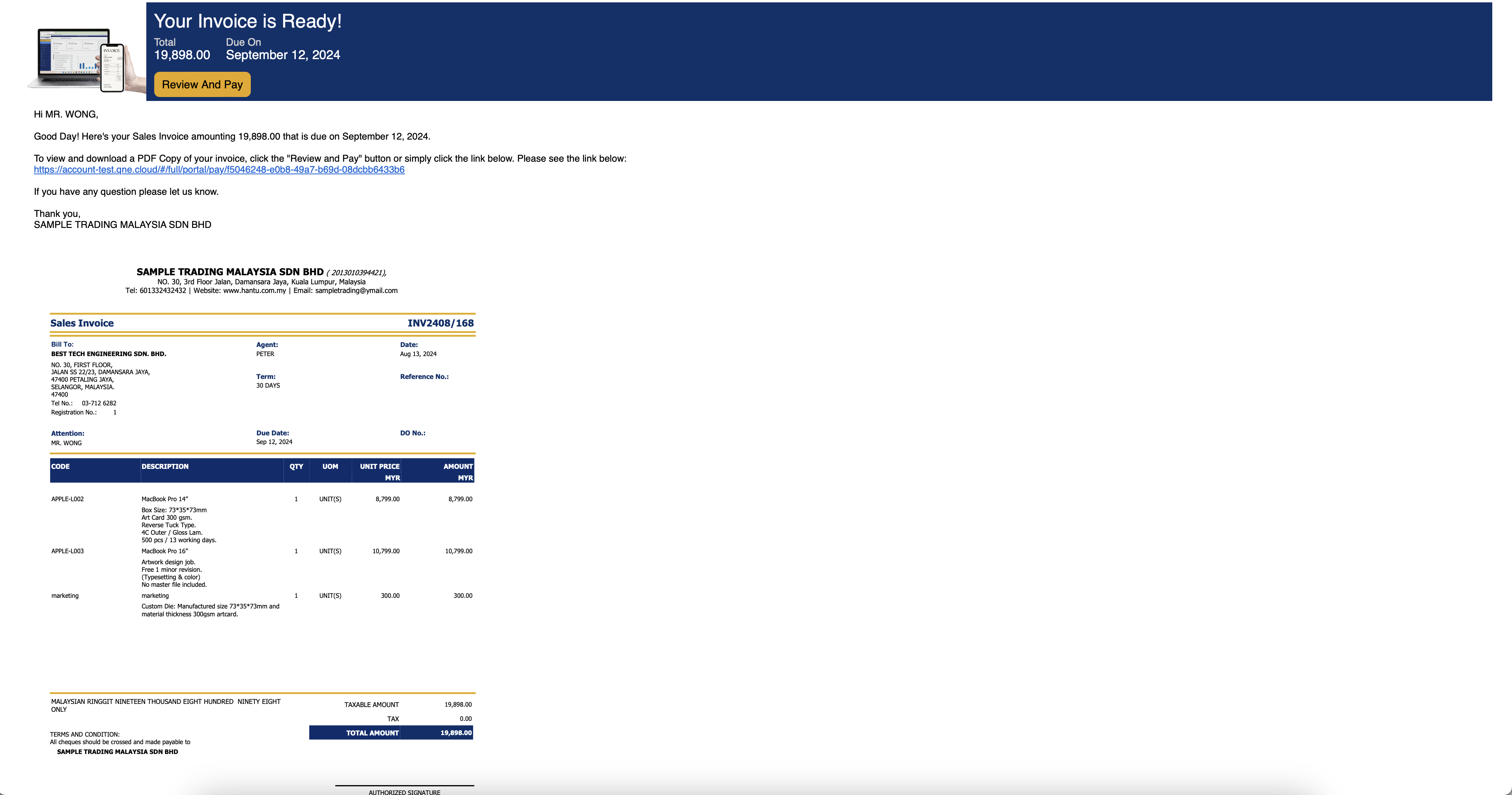Click the MacBook Pro 16" description line
The height and width of the screenshot is (795, 1512).
165,552
